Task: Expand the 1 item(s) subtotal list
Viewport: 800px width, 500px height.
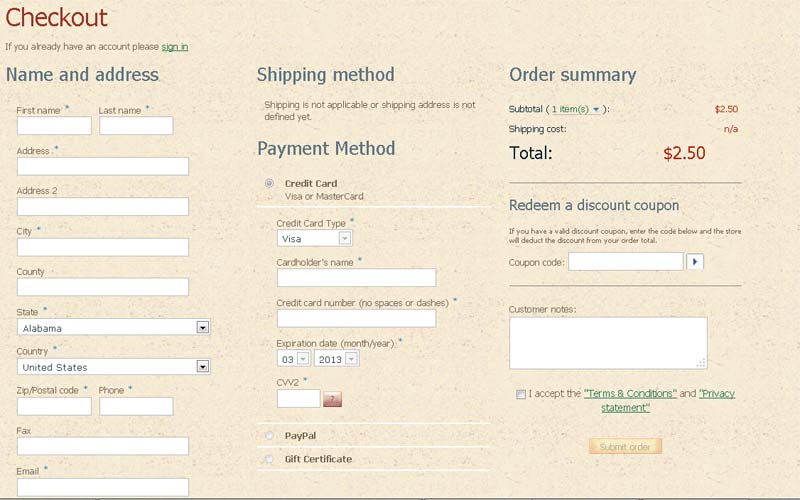Action: pyautogui.click(x=575, y=109)
